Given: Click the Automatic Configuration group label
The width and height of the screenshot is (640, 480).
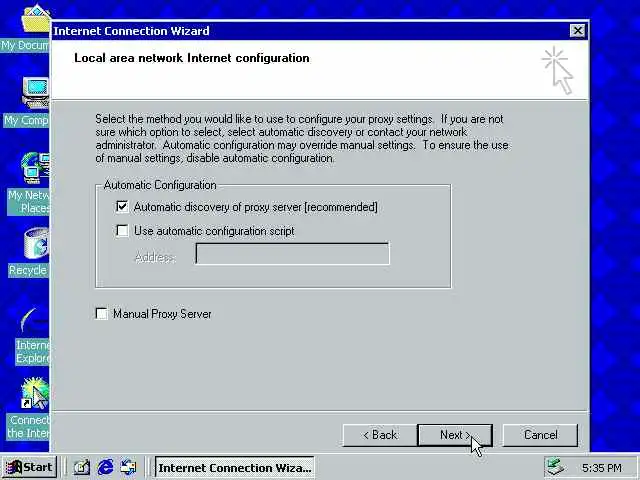Looking at the screenshot, I should click(160, 185).
